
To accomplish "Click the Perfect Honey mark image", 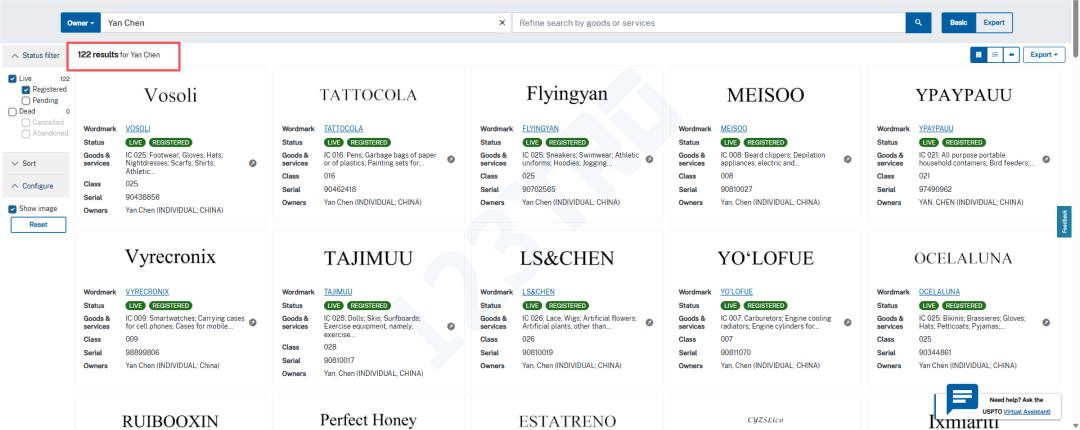I will (x=368, y=420).
